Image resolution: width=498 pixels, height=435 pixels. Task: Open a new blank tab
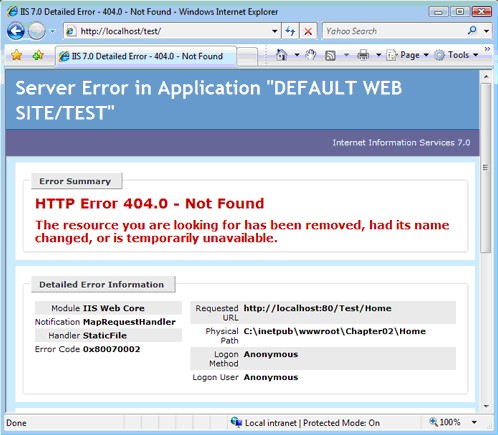point(247,57)
